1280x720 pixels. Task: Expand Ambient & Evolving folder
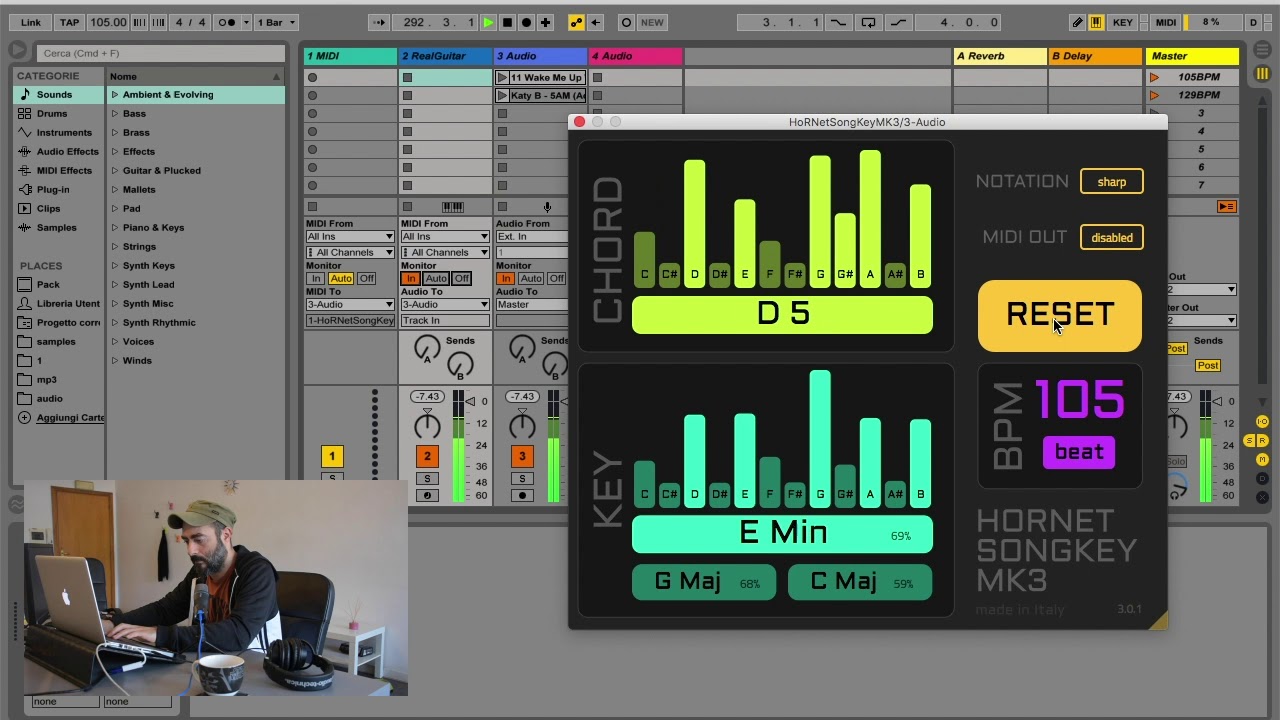[x=115, y=95]
